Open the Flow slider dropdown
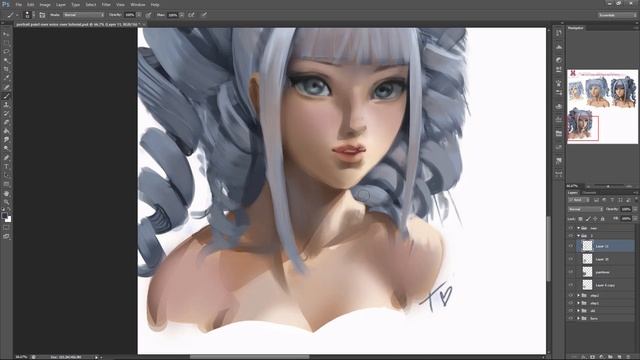Screen dimensions: 640x360 [181, 15]
